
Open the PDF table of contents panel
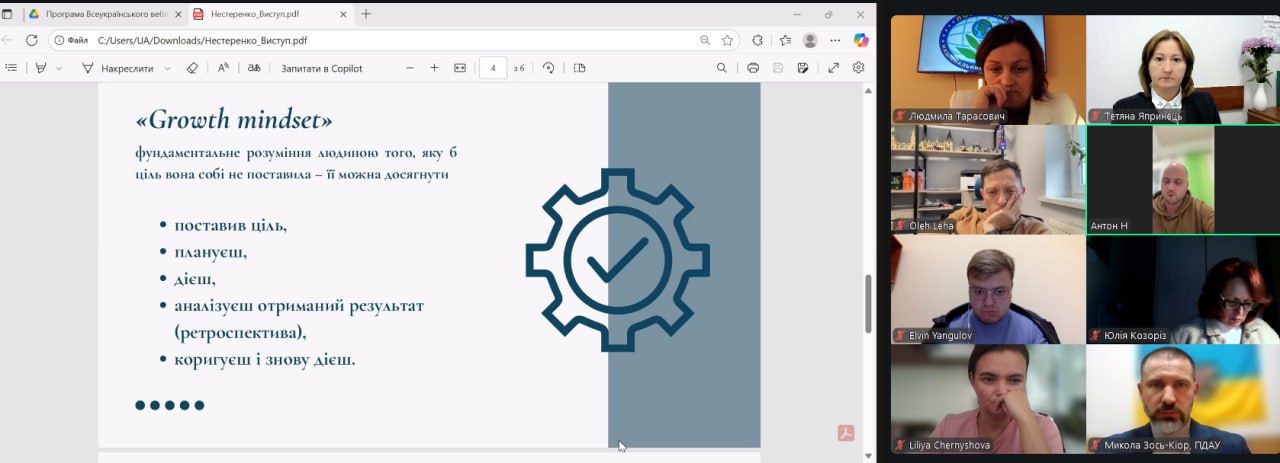[12, 68]
